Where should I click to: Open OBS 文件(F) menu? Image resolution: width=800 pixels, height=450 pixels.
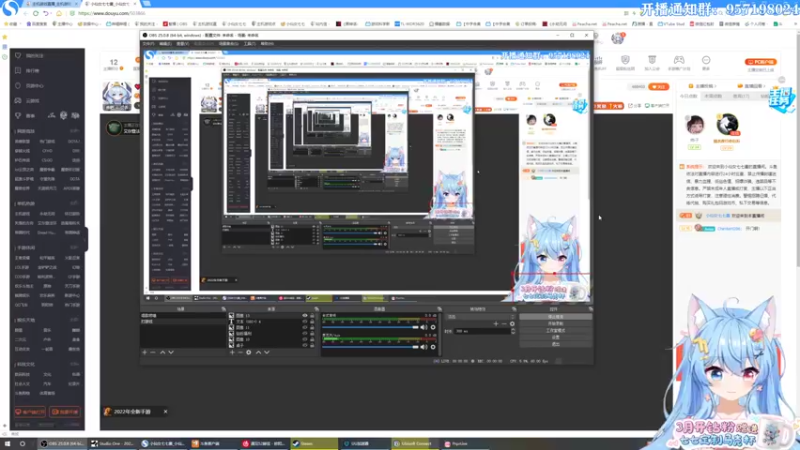(x=148, y=44)
